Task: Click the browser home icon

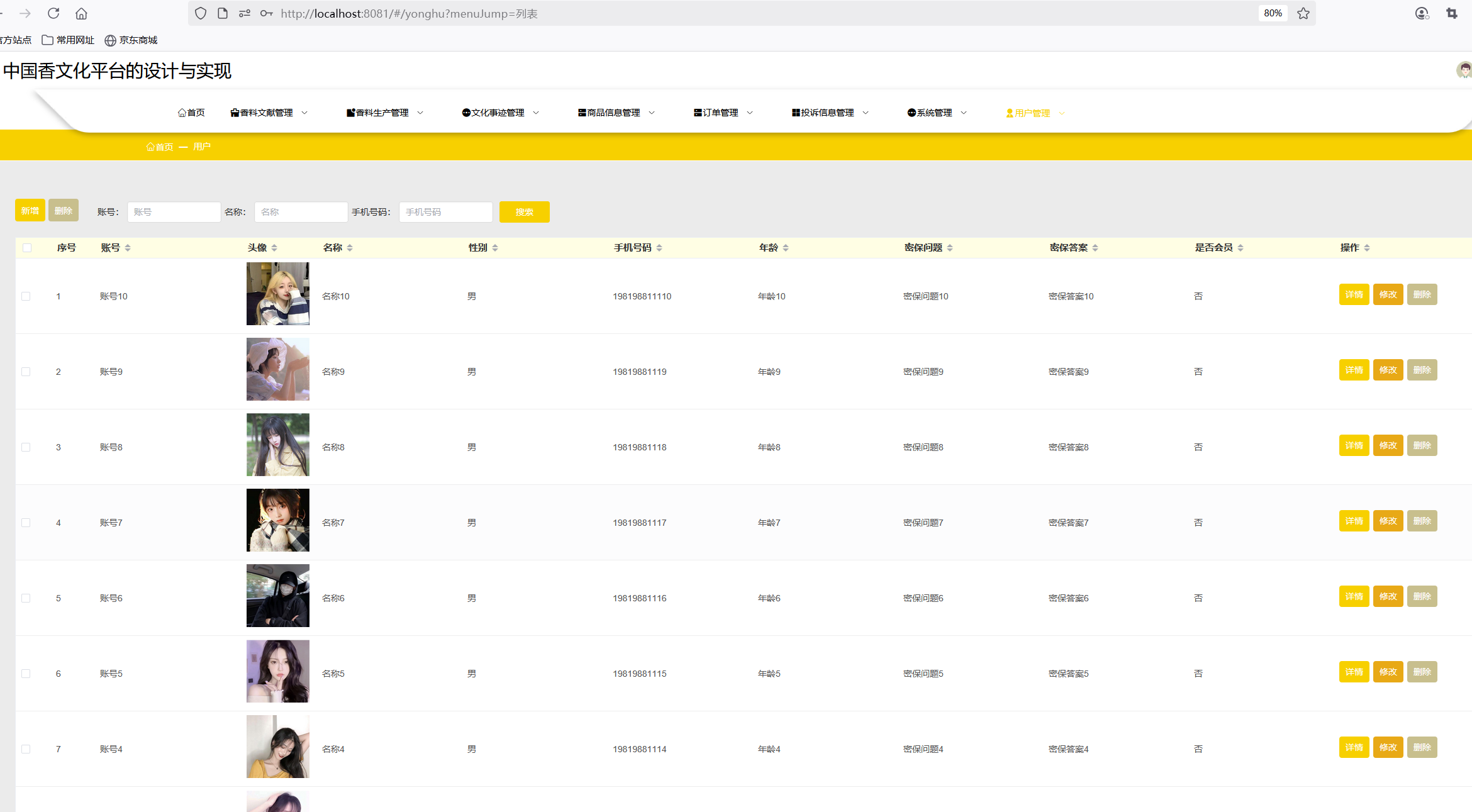Action: 81,13
